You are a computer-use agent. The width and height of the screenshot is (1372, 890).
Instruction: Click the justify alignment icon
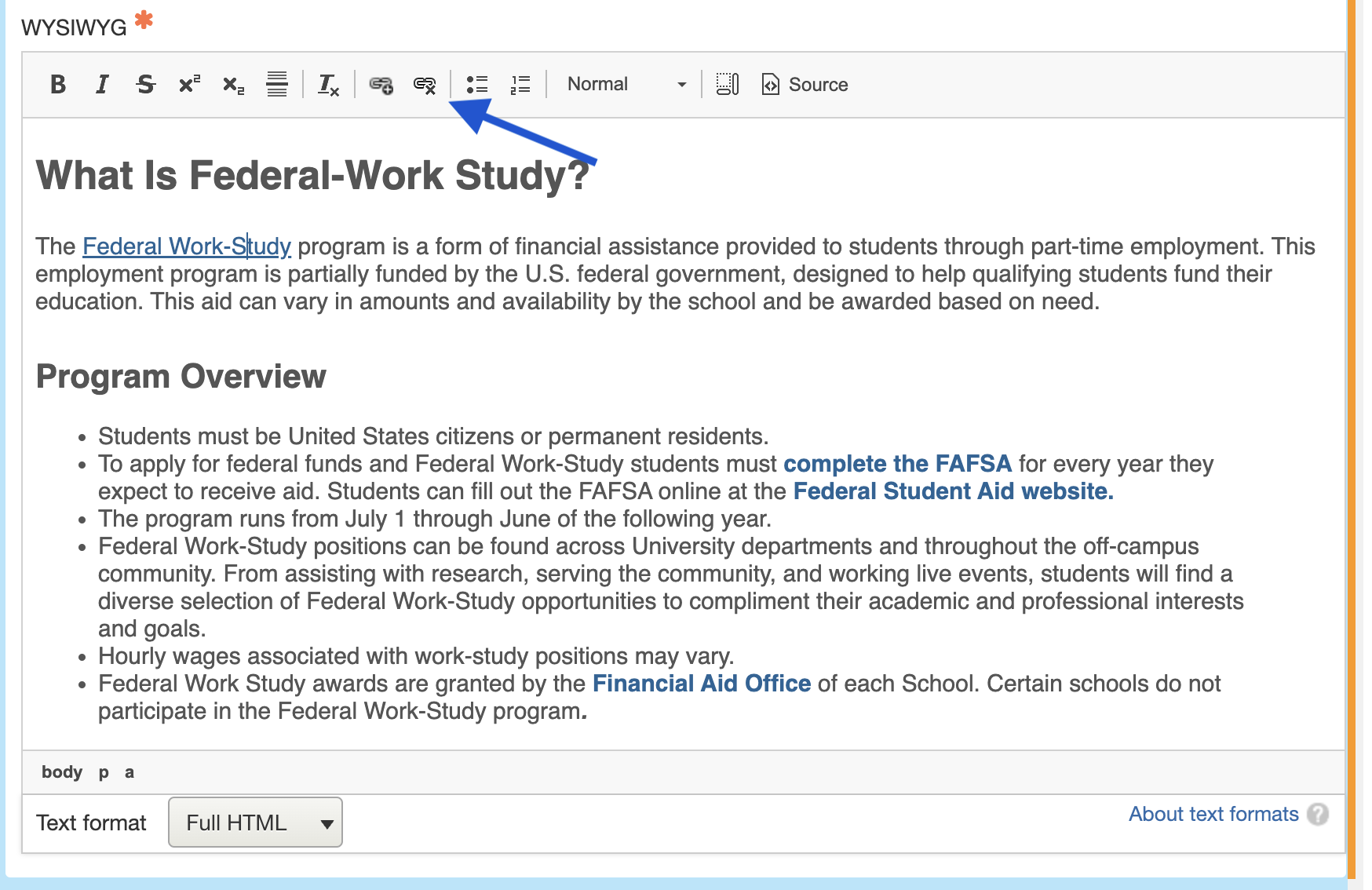pyautogui.click(x=277, y=84)
